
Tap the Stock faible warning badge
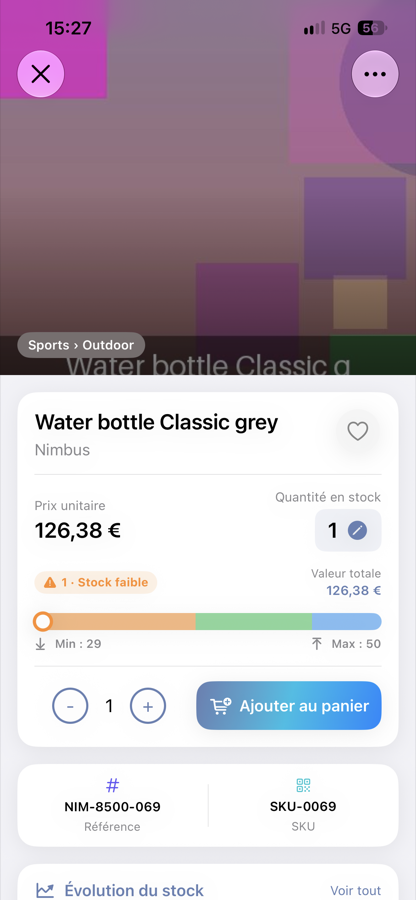point(96,582)
